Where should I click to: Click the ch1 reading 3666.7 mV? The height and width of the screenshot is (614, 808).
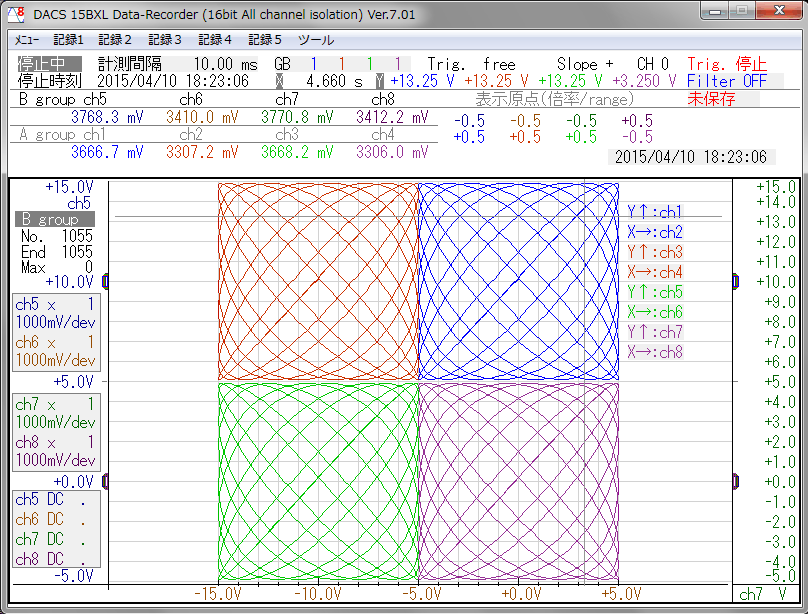coord(107,152)
